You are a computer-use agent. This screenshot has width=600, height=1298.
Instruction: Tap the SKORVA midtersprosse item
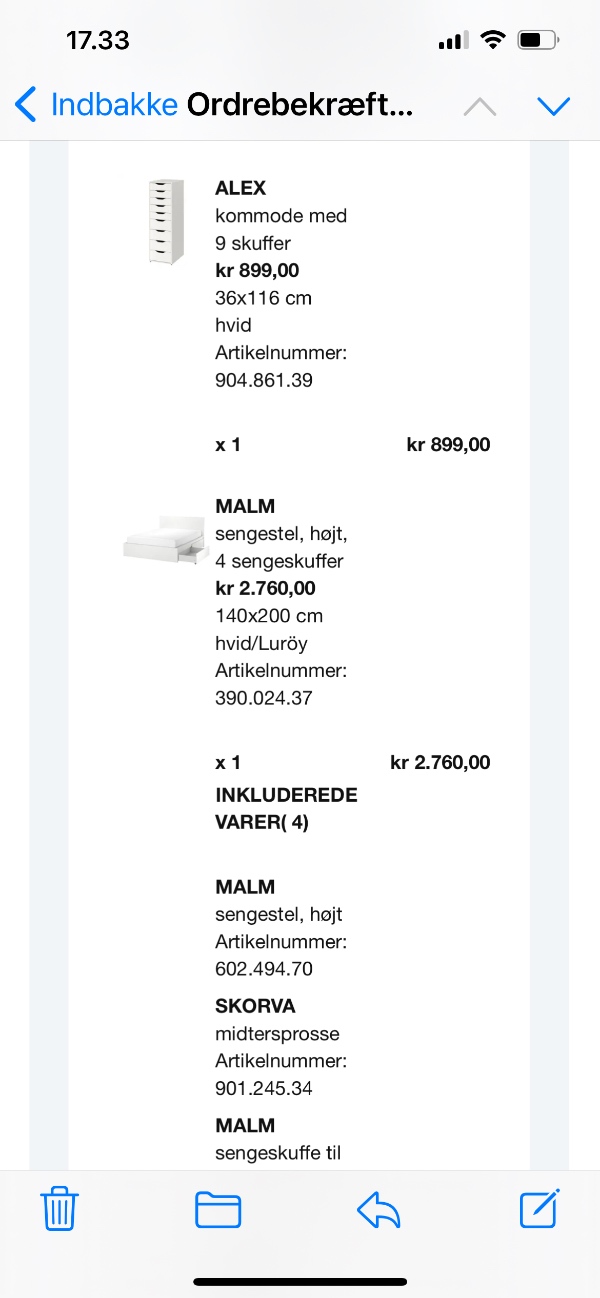(250, 1006)
